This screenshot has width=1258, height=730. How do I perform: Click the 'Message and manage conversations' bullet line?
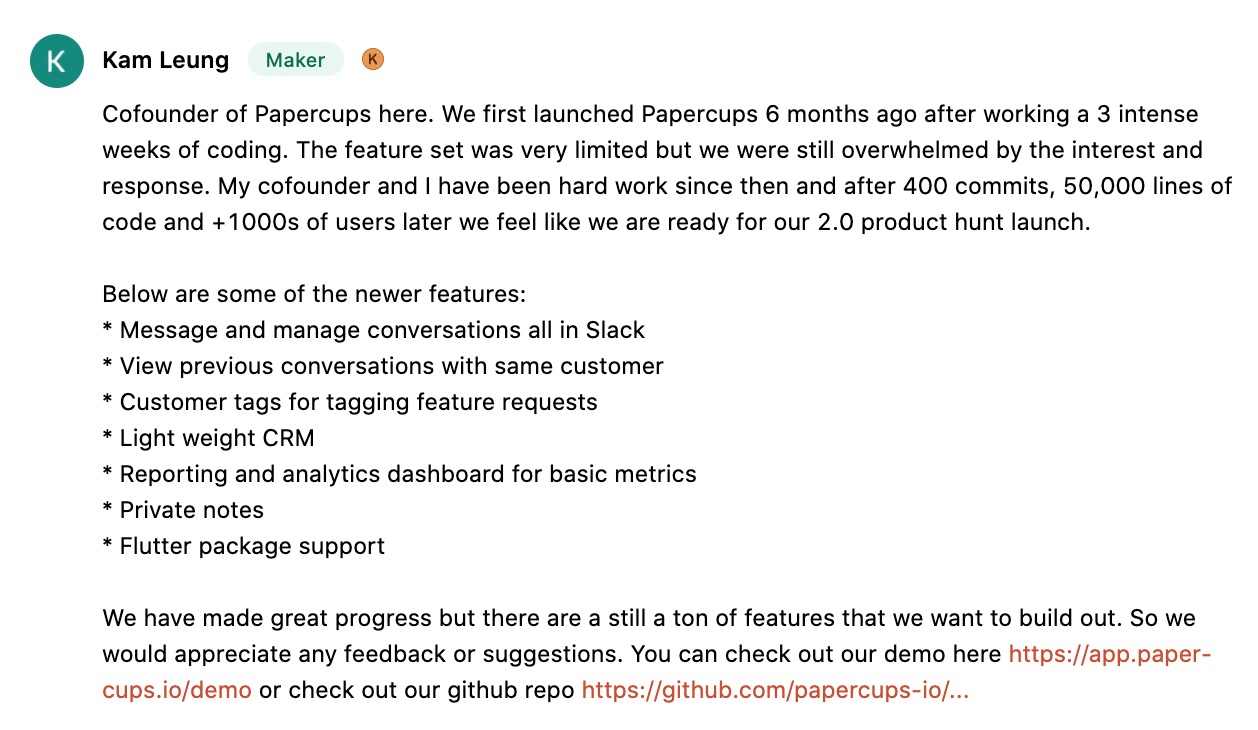[374, 330]
